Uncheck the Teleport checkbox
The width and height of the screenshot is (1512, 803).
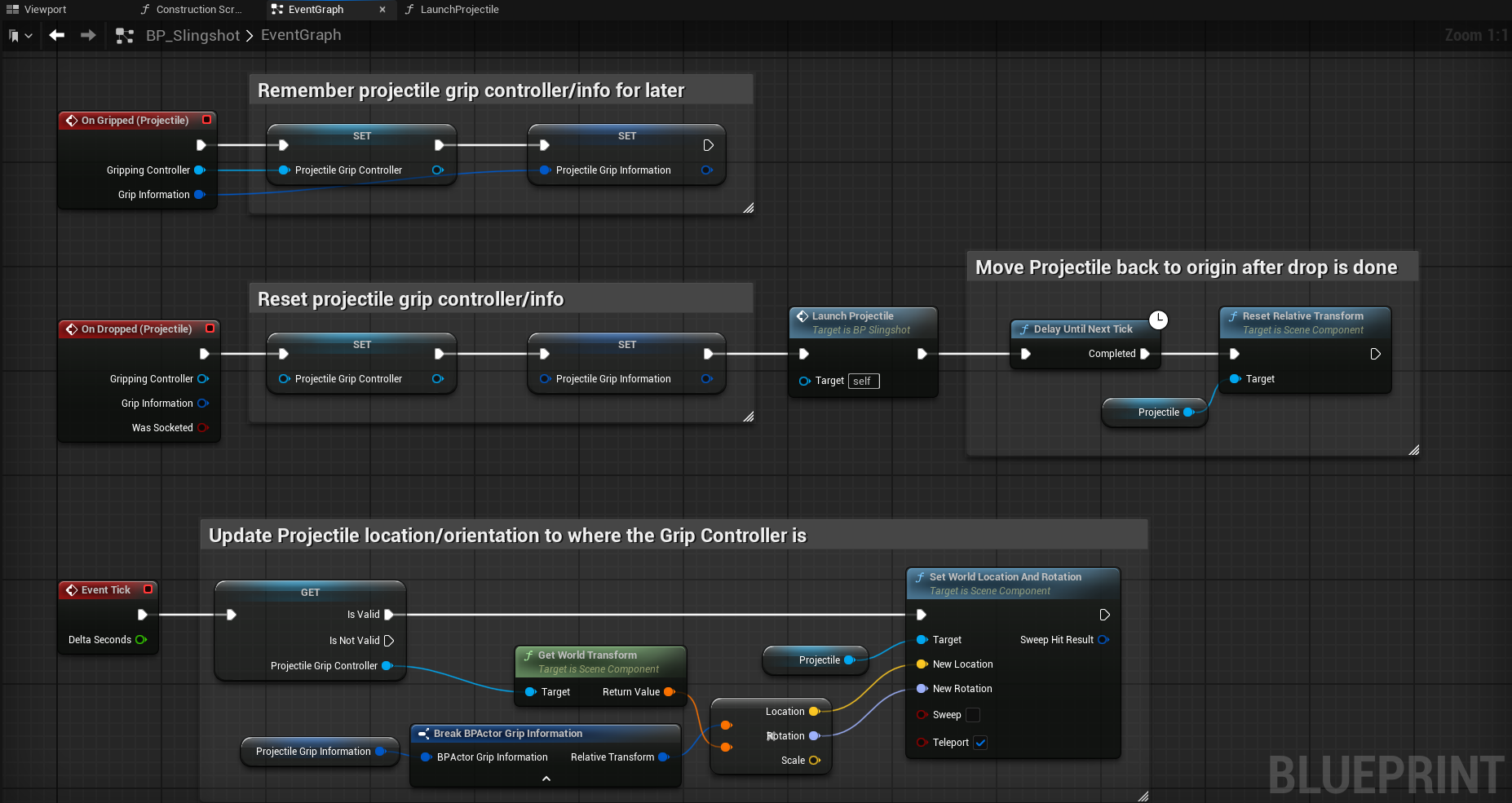pyautogui.click(x=980, y=743)
